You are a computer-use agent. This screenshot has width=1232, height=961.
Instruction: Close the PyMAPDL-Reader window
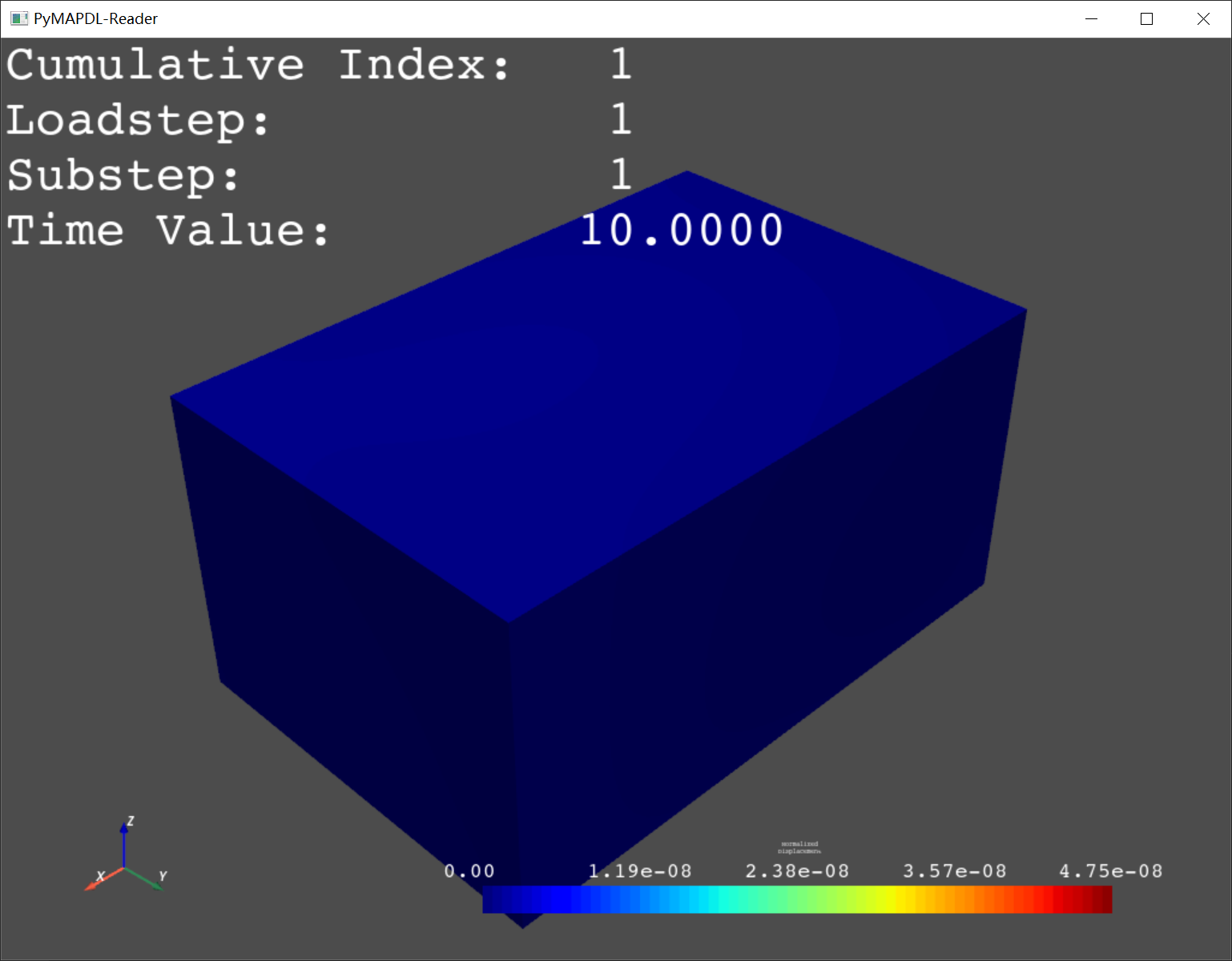tap(1203, 18)
